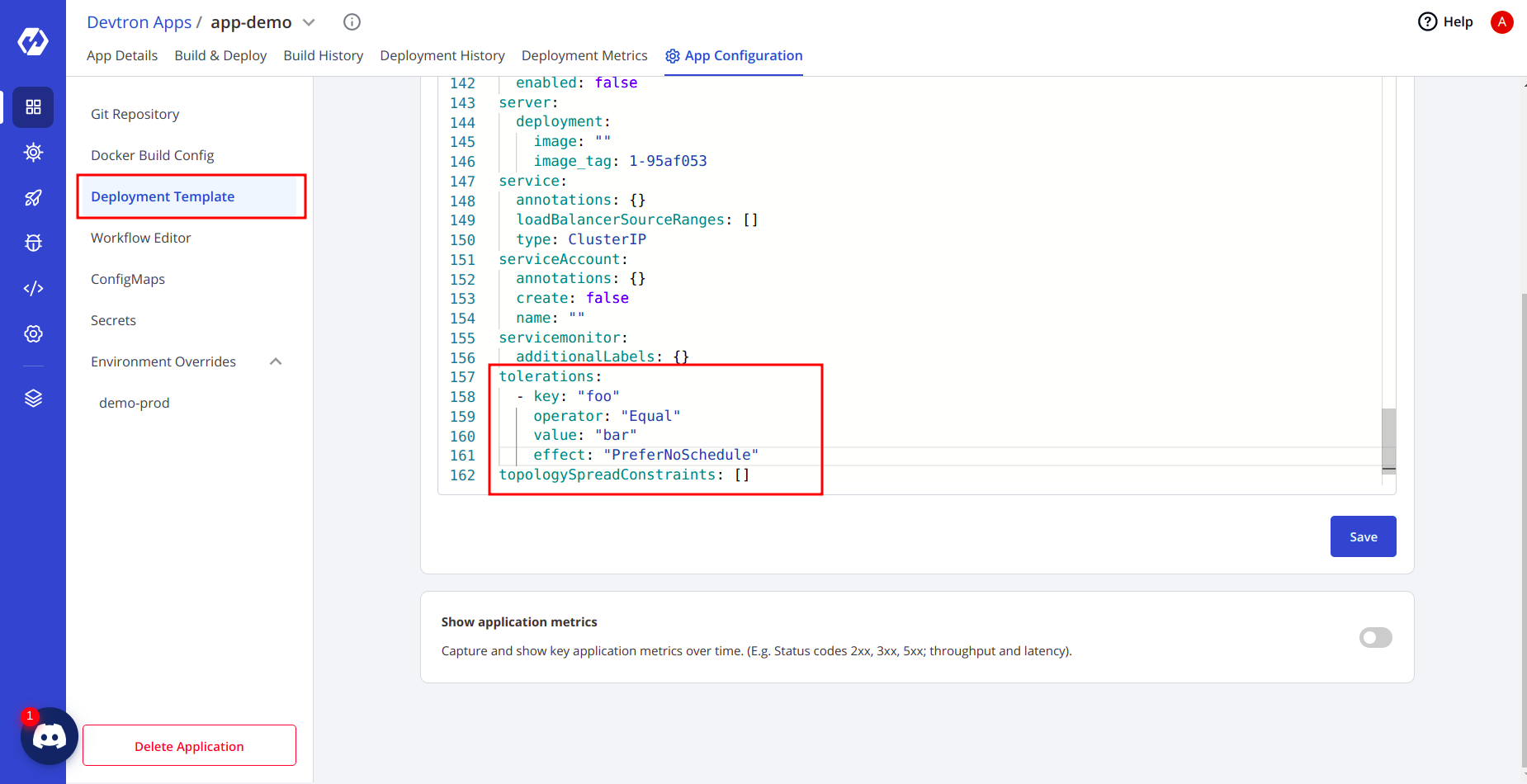
Task: Click the 'operator: "Equal"' line
Action: click(x=607, y=416)
